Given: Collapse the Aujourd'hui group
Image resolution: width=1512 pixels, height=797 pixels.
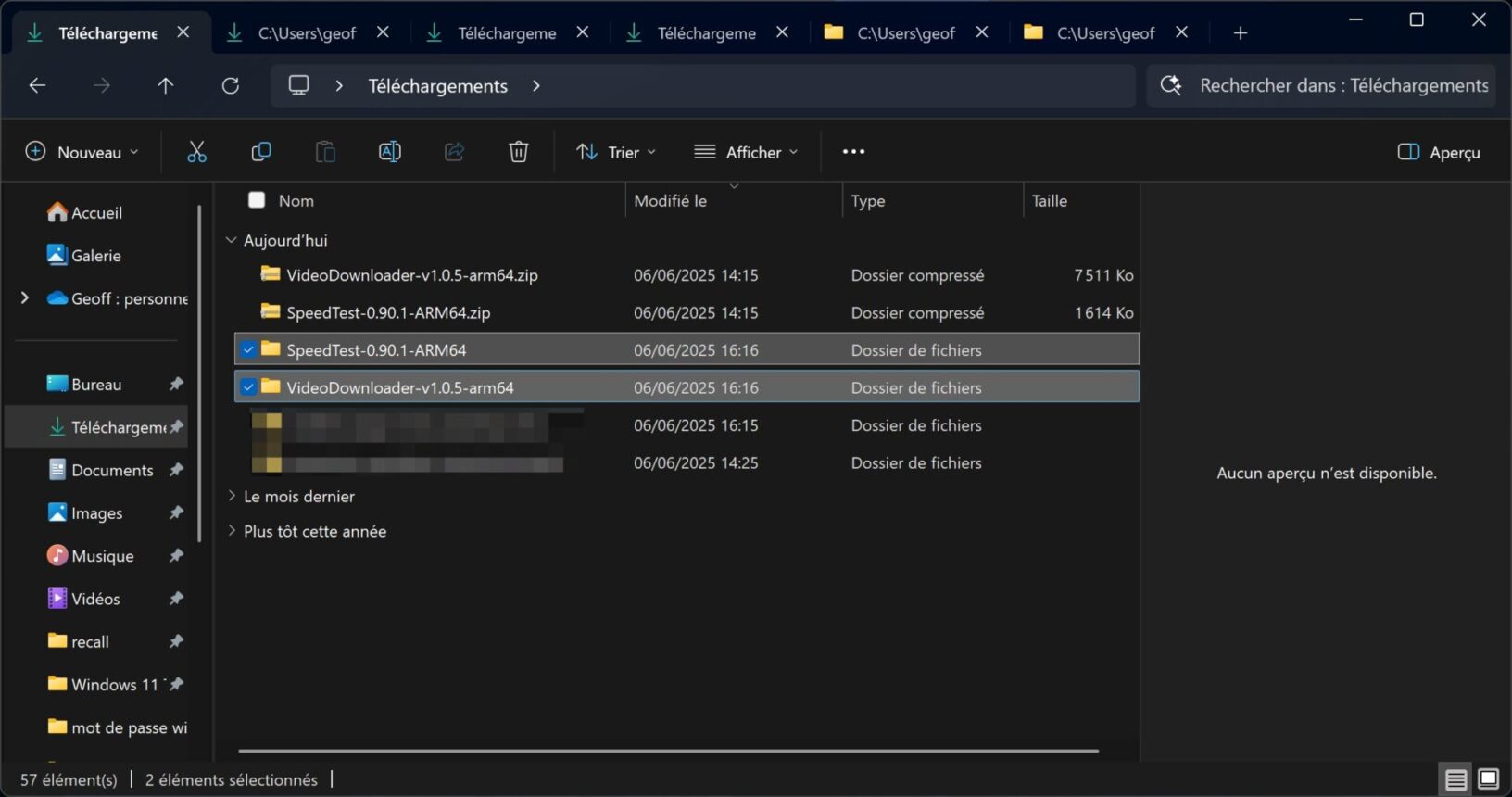Looking at the screenshot, I should (x=232, y=240).
